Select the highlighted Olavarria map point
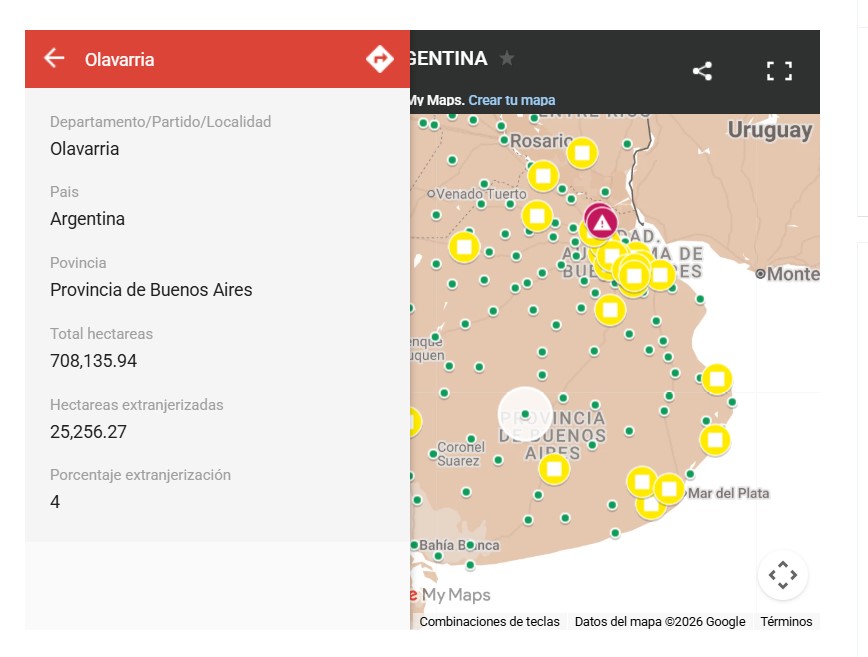 [525, 414]
